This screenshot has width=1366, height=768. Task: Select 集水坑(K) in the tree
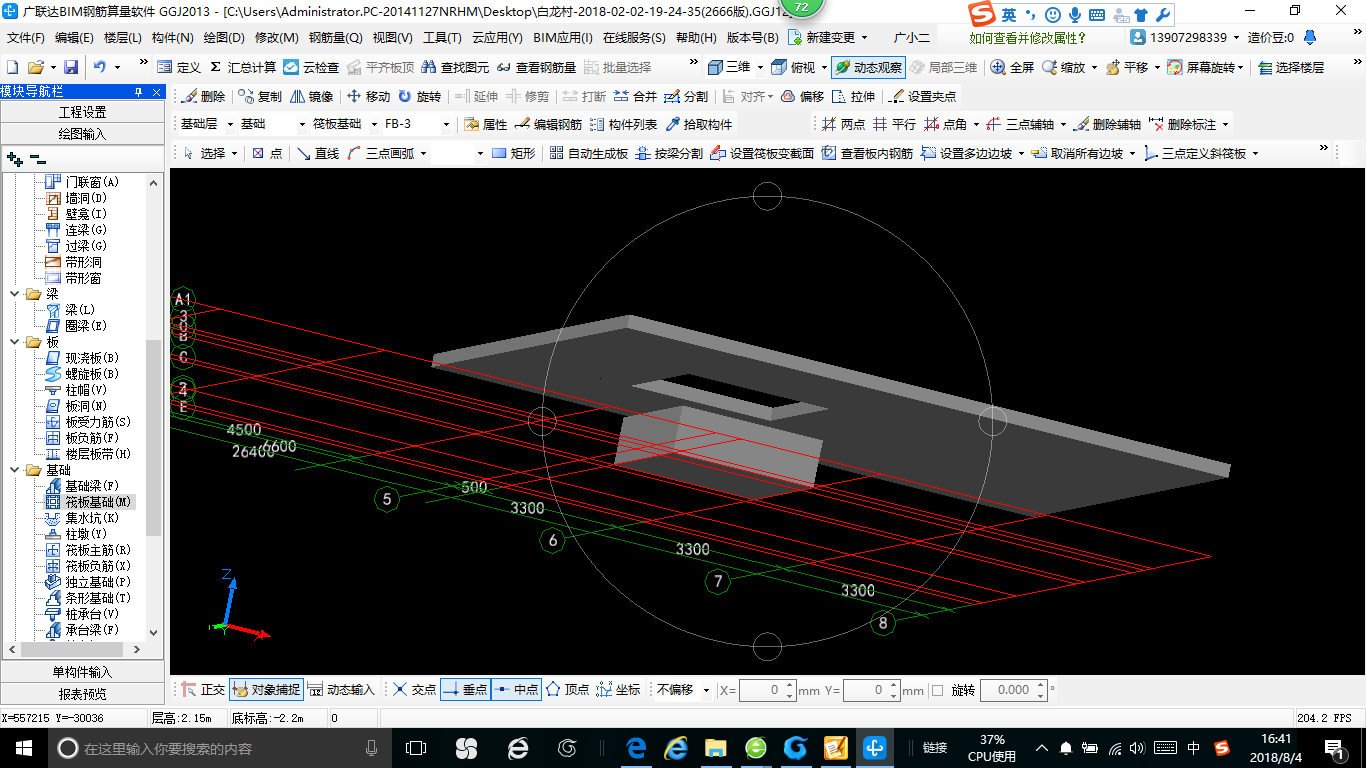(92, 518)
